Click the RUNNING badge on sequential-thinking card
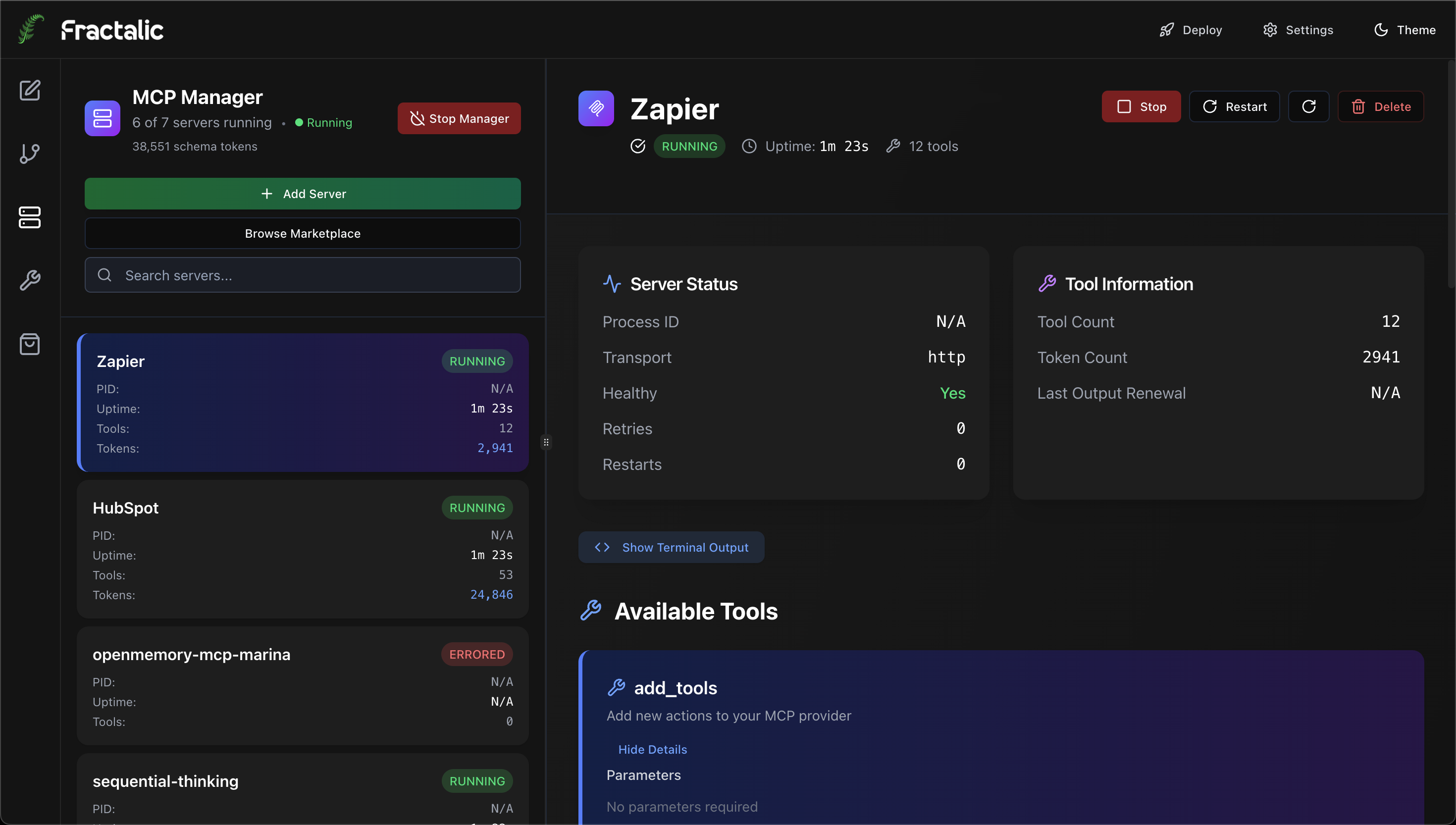Screen dimensions: 1456x825 point(477,781)
